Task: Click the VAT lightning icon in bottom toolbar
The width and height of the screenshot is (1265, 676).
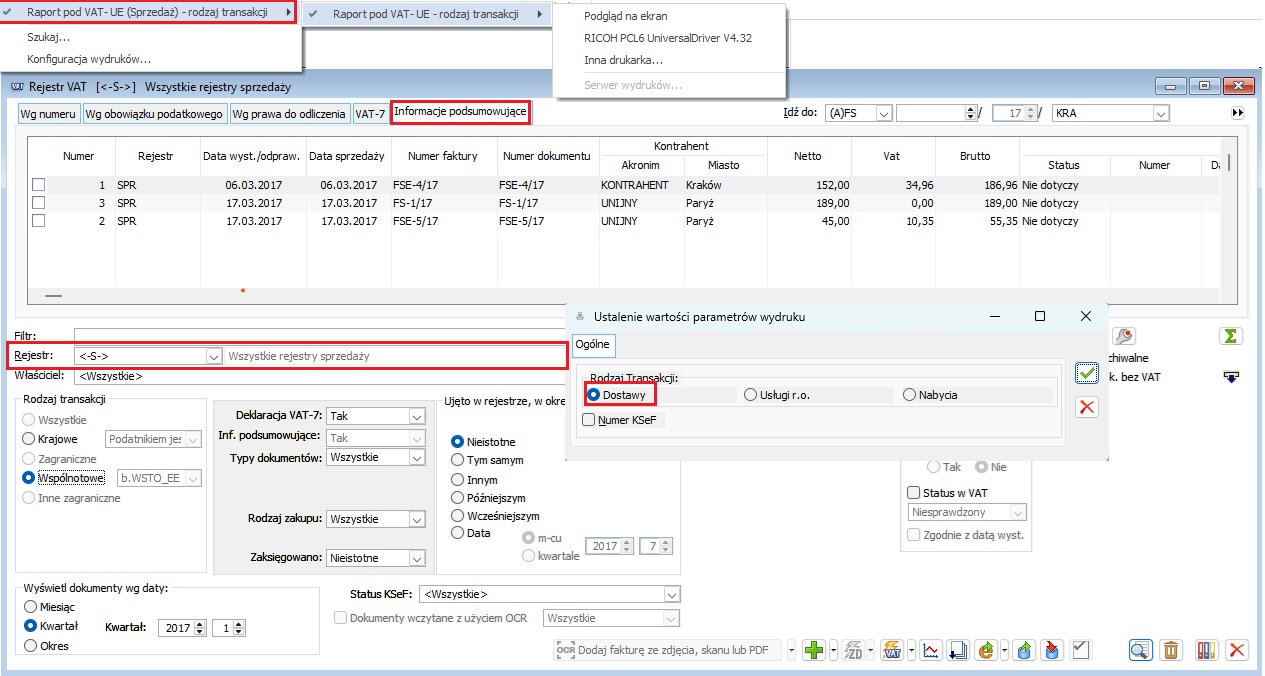Action: point(892,650)
